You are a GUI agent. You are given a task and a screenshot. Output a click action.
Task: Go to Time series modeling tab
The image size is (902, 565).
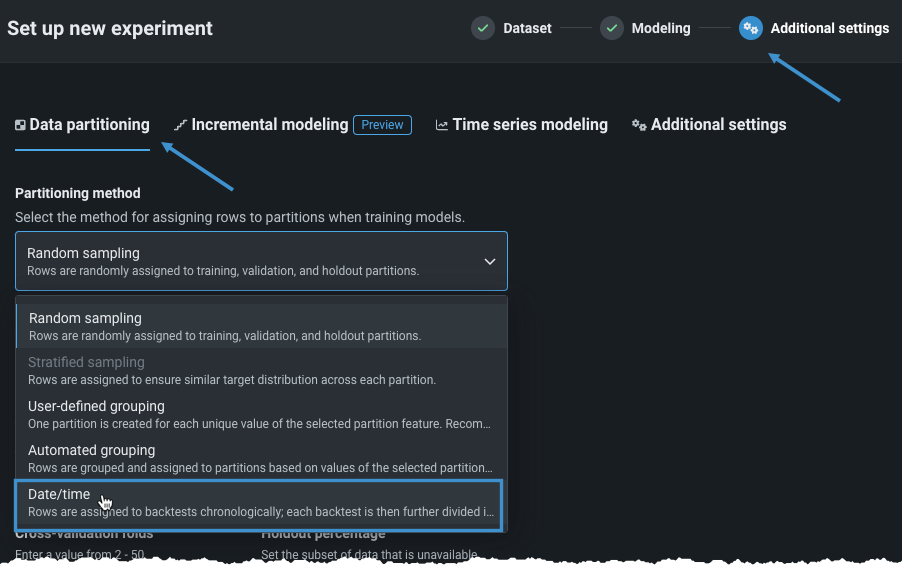[x=530, y=125]
